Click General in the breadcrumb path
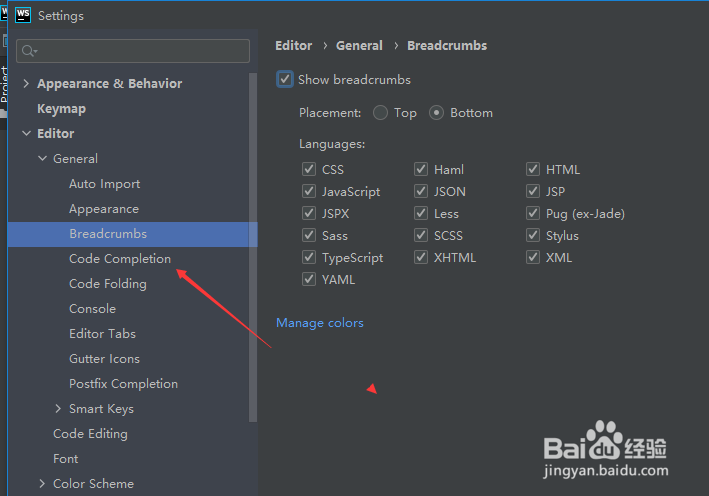709x496 pixels. [359, 46]
